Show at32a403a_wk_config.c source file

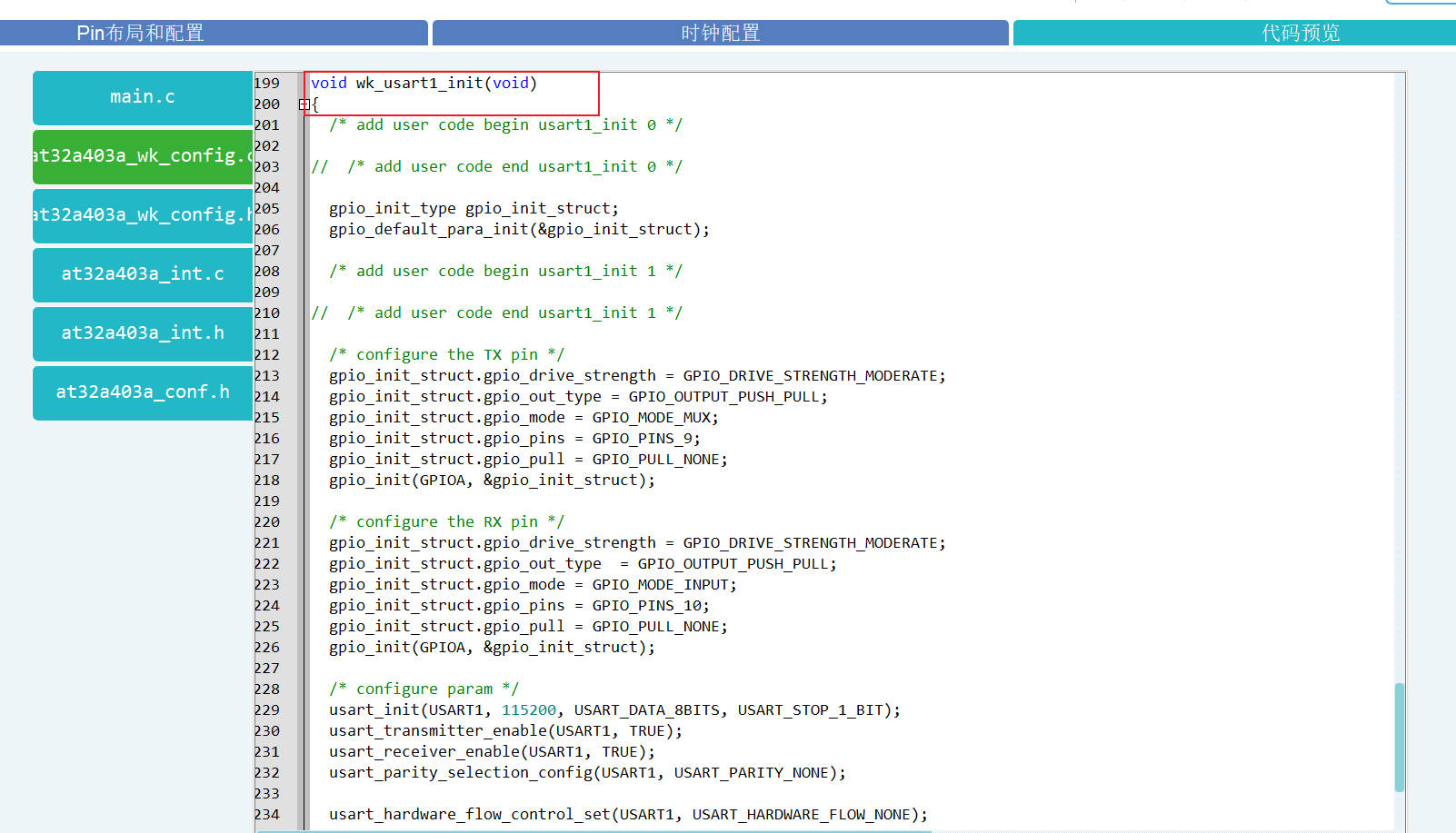click(x=143, y=156)
